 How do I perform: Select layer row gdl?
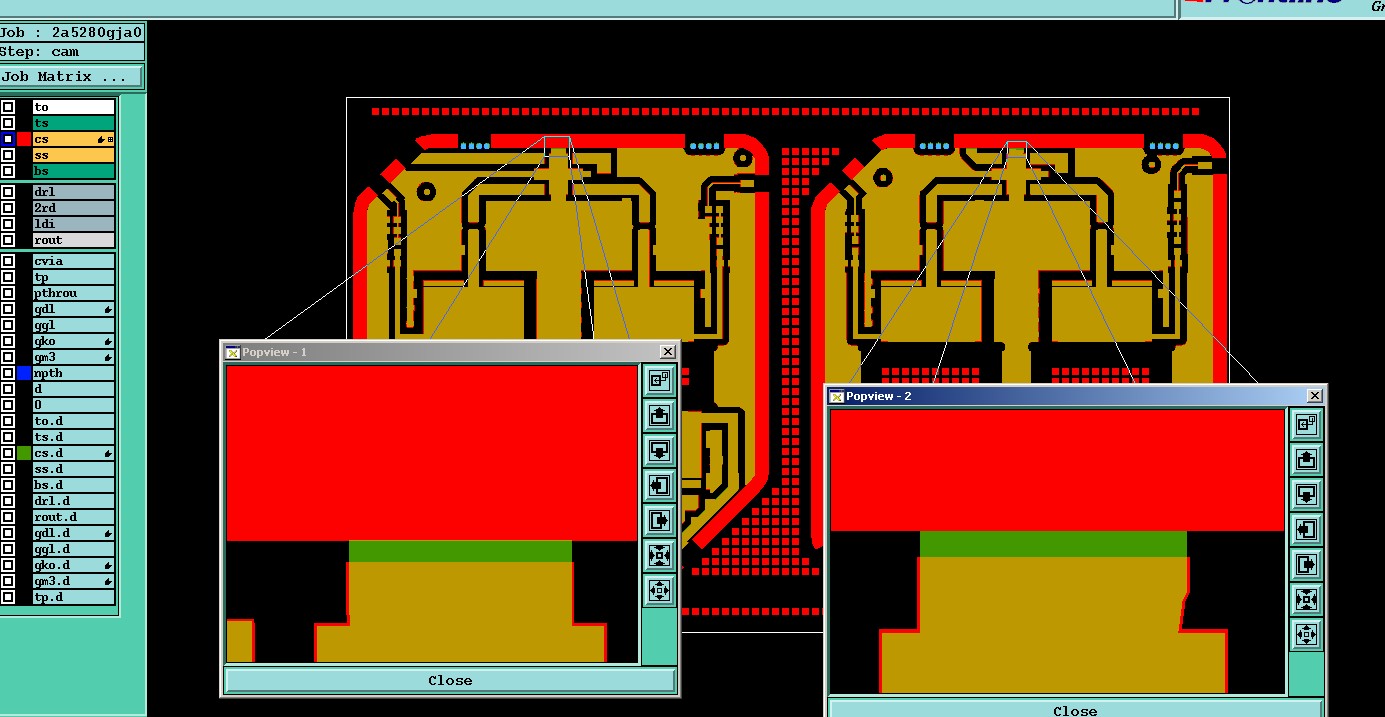coord(74,309)
